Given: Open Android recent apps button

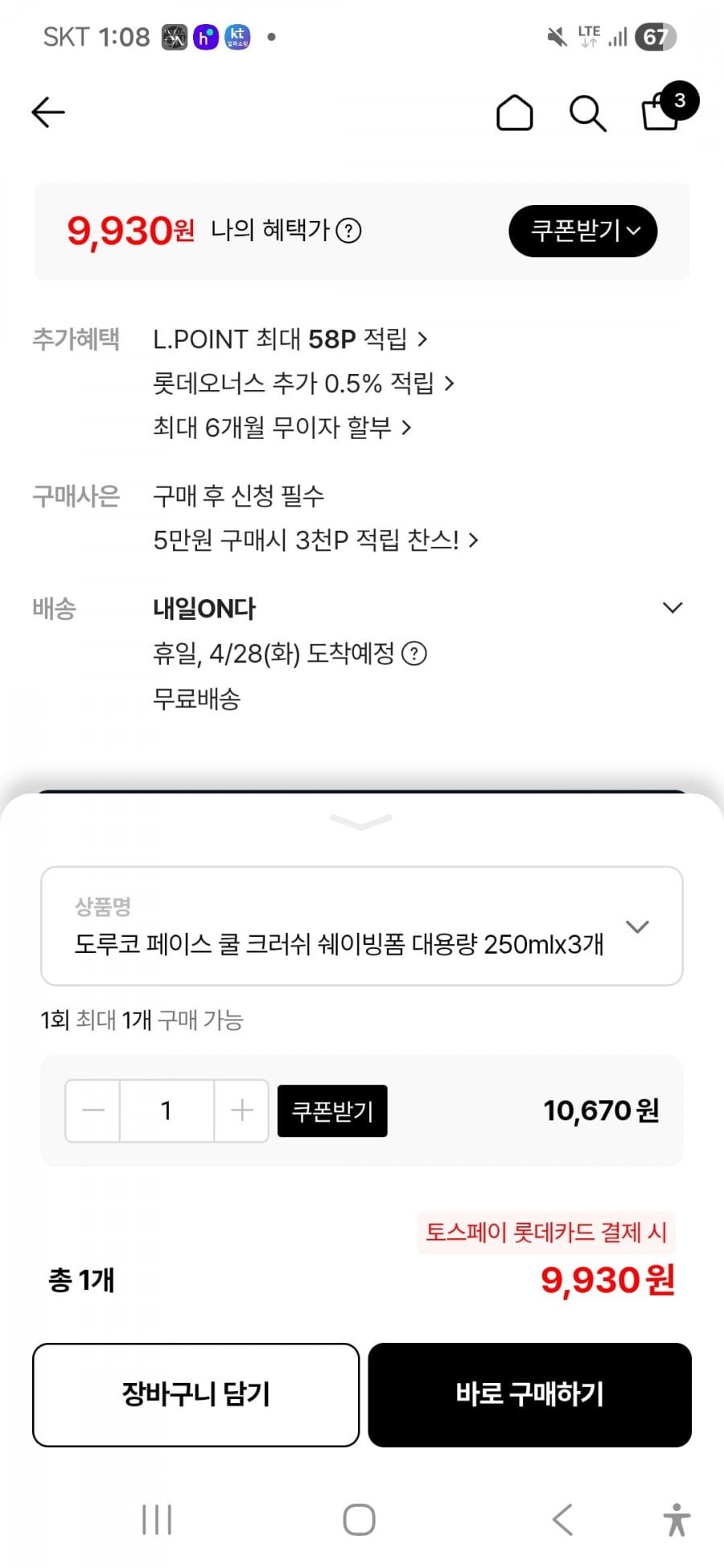Looking at the screenshot, I should (x=157, y=1520).
